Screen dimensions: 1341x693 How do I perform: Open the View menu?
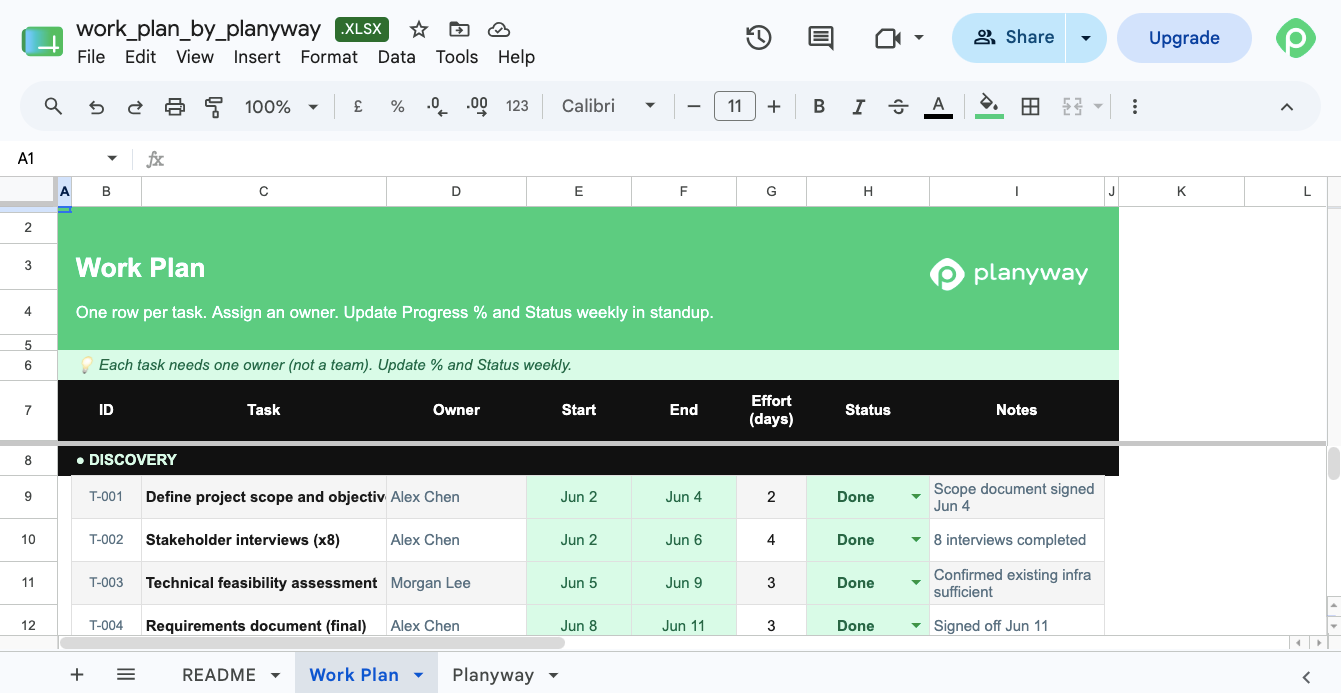195,57
